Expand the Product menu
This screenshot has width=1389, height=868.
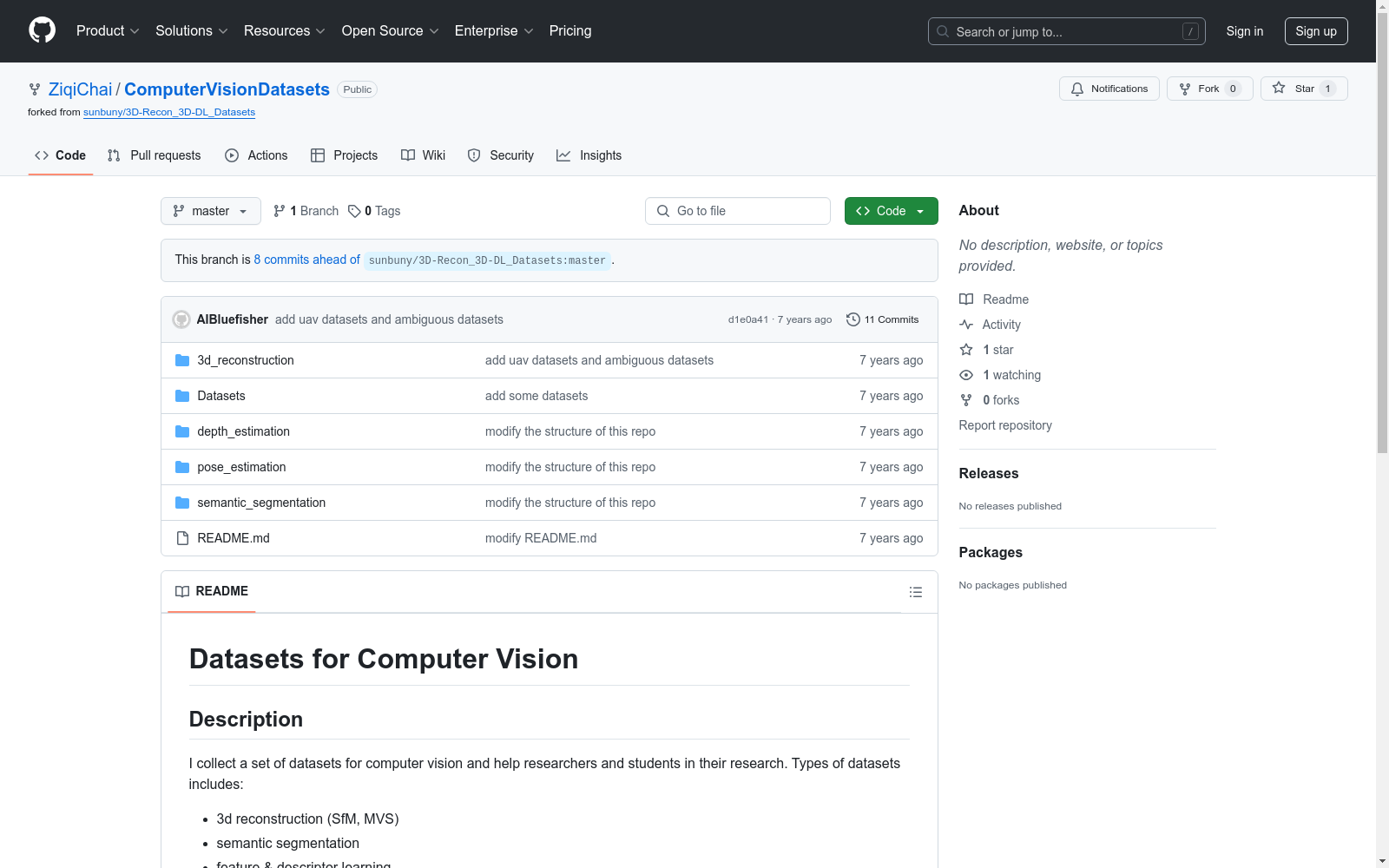click(x=108, y=30)
